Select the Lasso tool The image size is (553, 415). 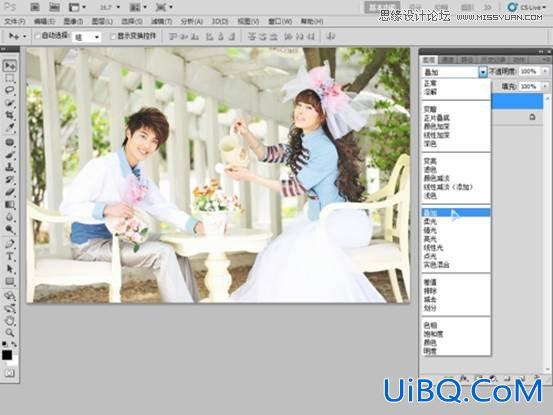tap(10, 90)
